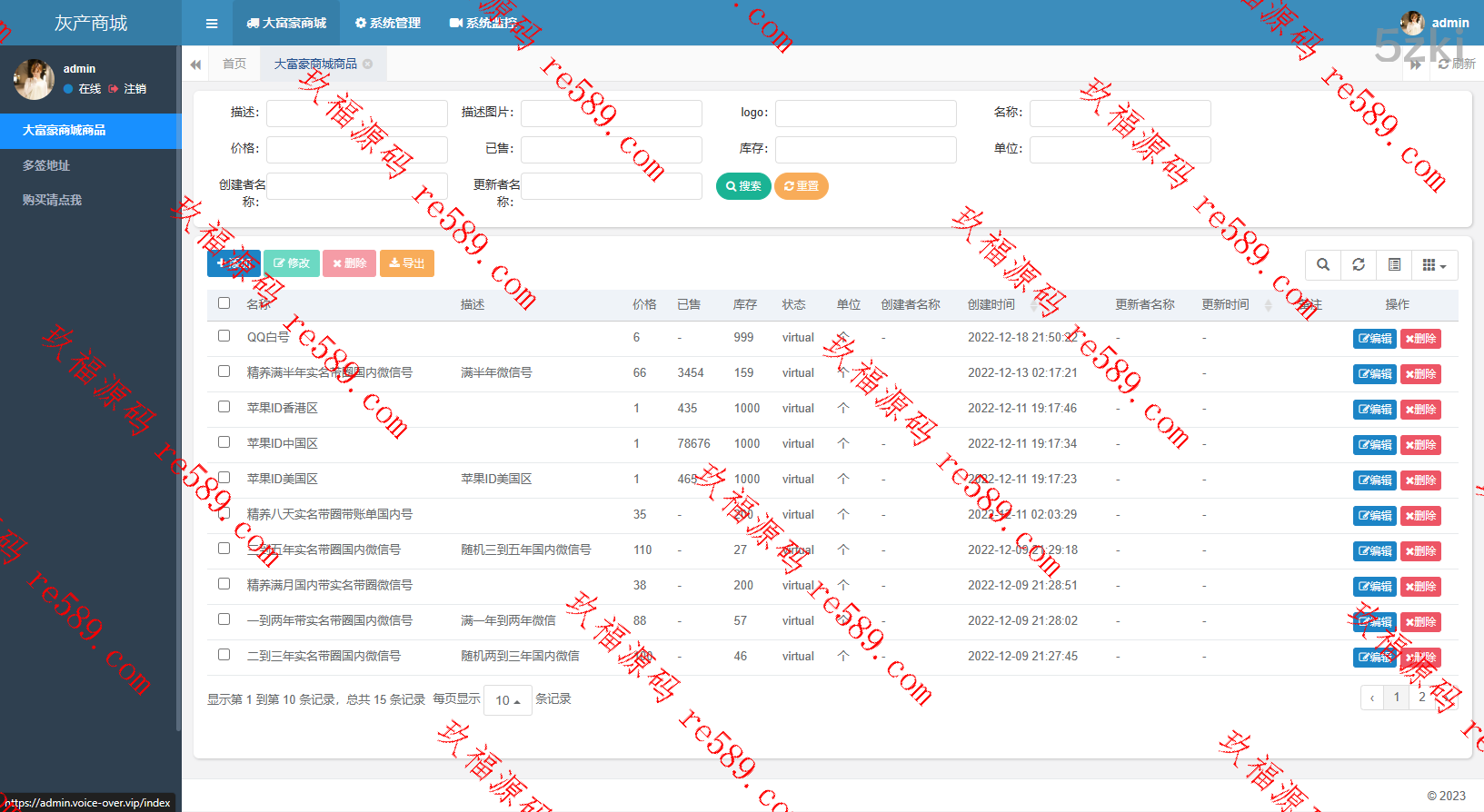Close the 大富豪商城商品 tab with its x icon
Image resolution: width=1484 pixels, height=812 pixels.
tap(368, 64)
